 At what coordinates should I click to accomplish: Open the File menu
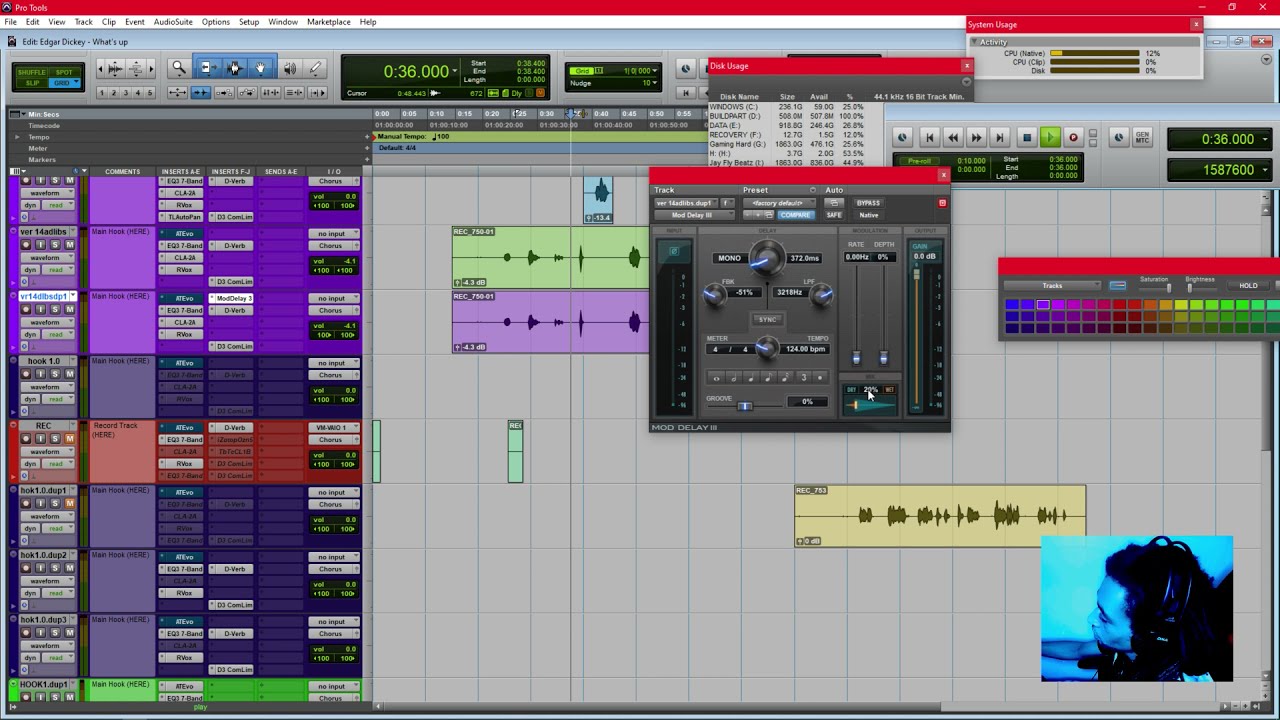click(x=10, y=22)
